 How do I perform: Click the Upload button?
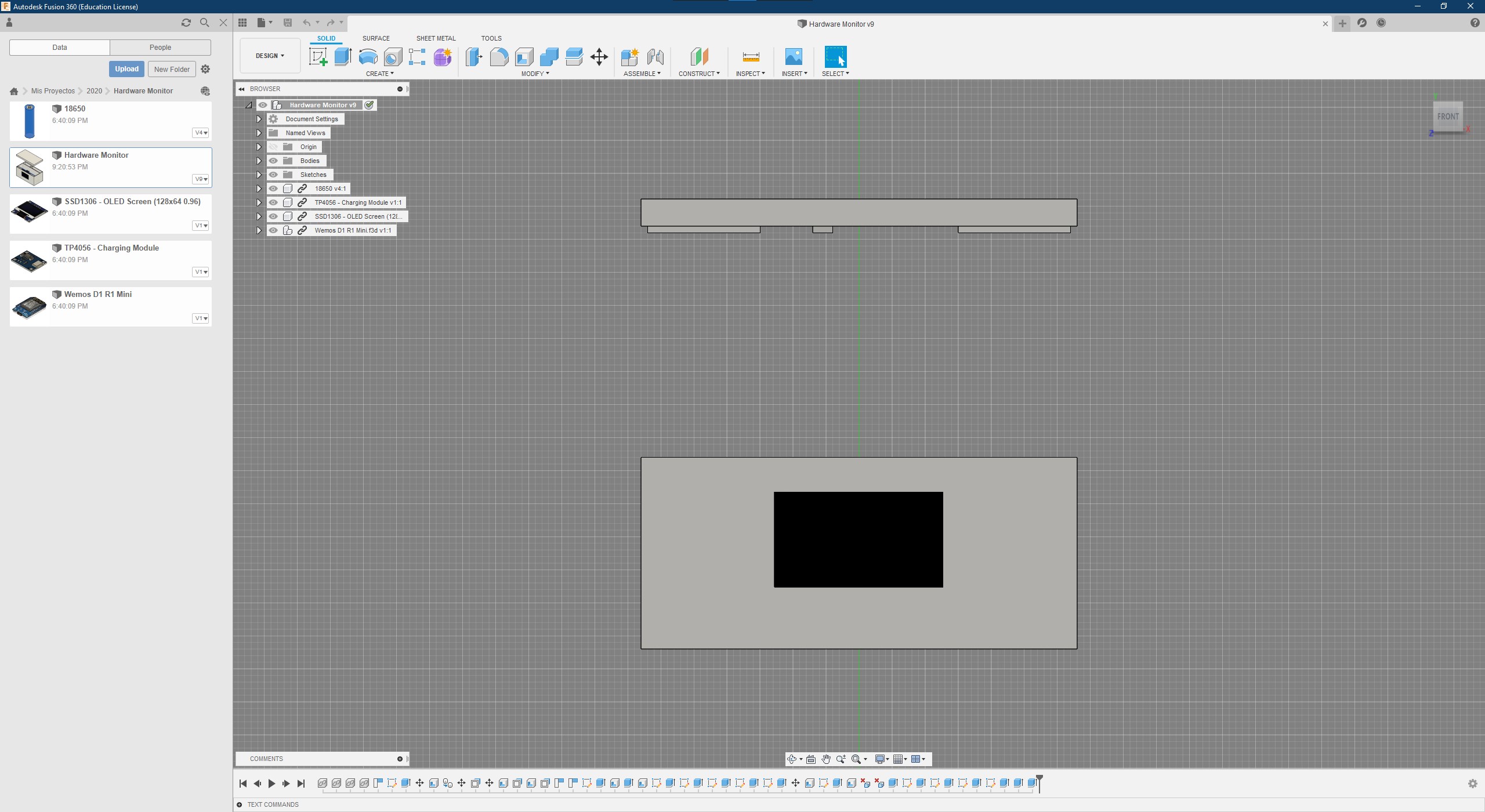pos(126,69)
